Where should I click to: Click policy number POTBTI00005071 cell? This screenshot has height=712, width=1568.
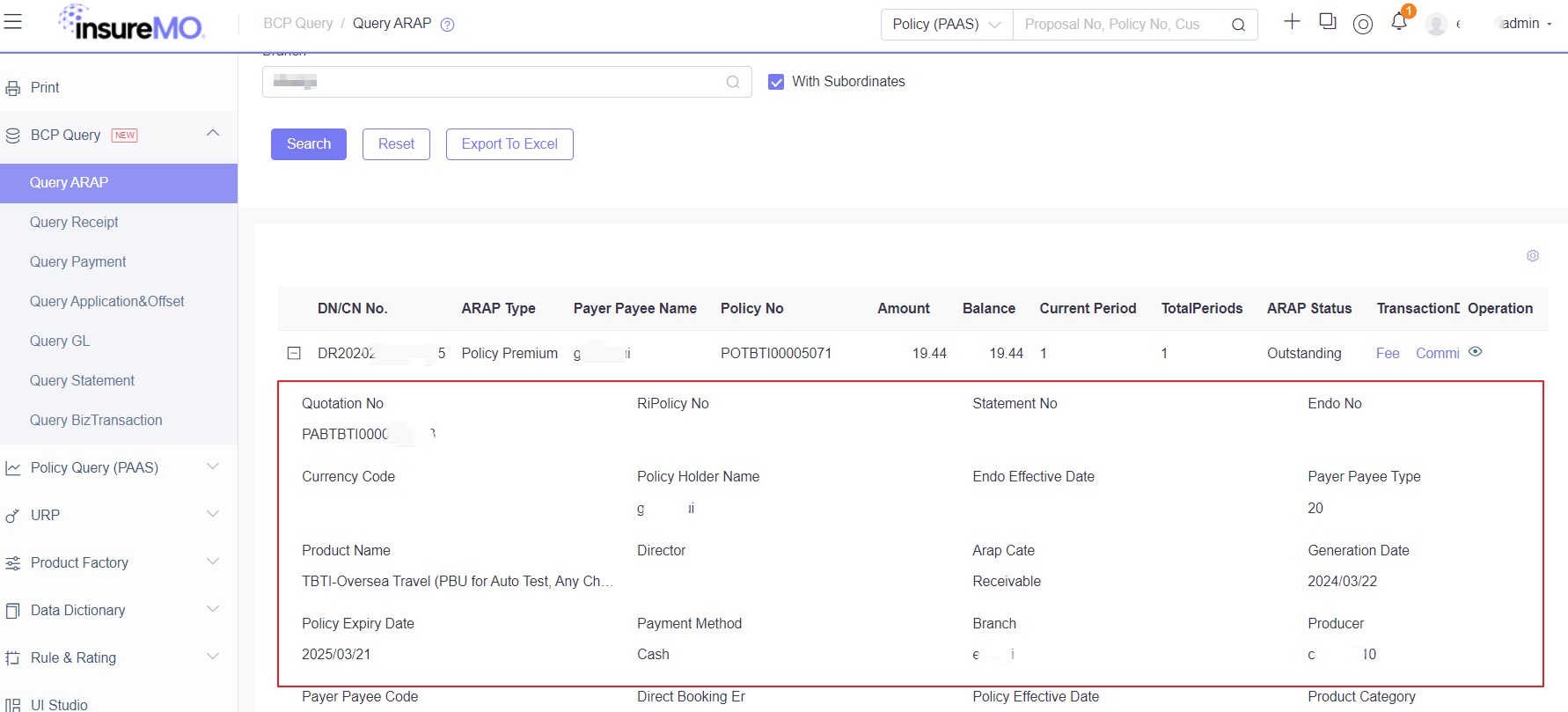pyautogui.click(x=776, y=354)
